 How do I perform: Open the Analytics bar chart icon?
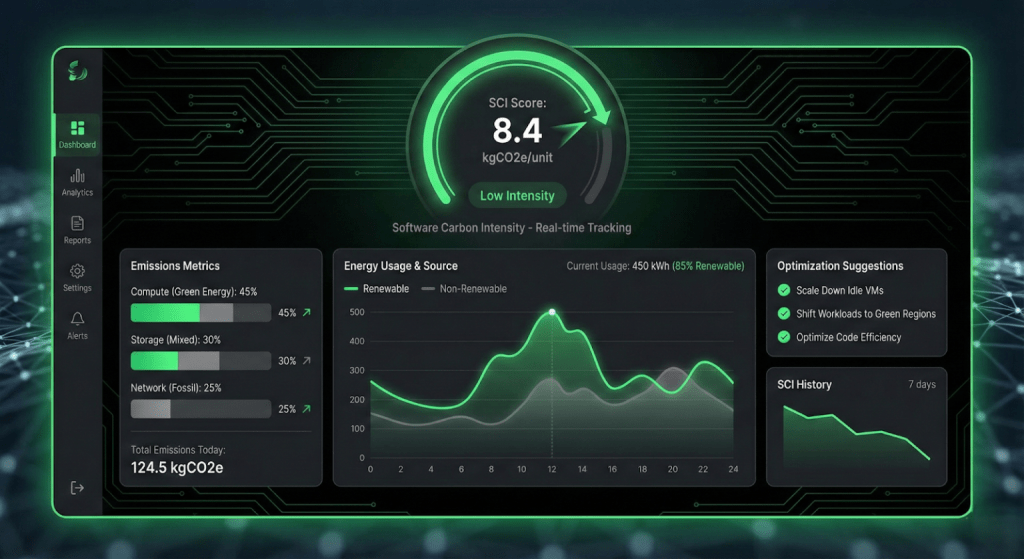(78, 175)
